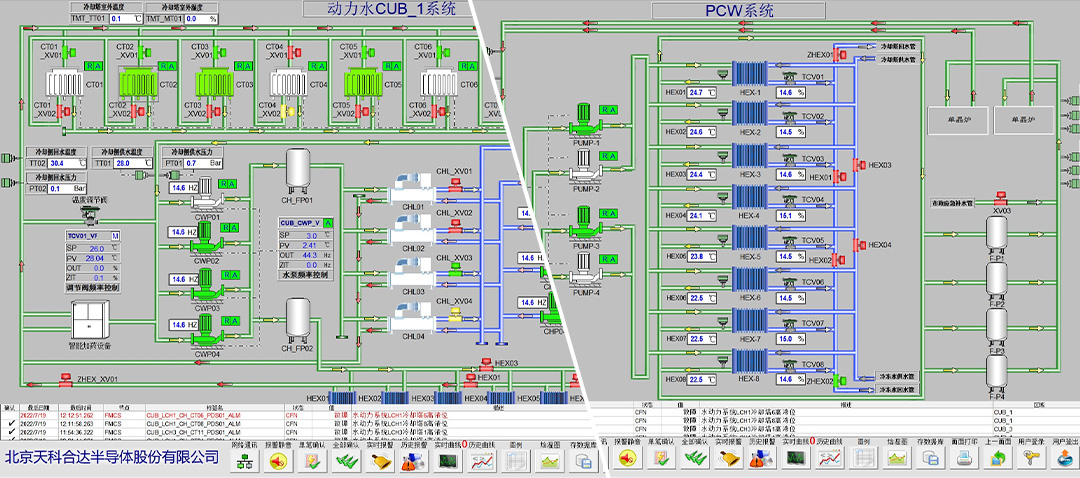This screenshot has width=1080, height=478.
Task: Click acknowledge checkmark for 12:11:58 alarm row
Action: click(x=11, y=424)
